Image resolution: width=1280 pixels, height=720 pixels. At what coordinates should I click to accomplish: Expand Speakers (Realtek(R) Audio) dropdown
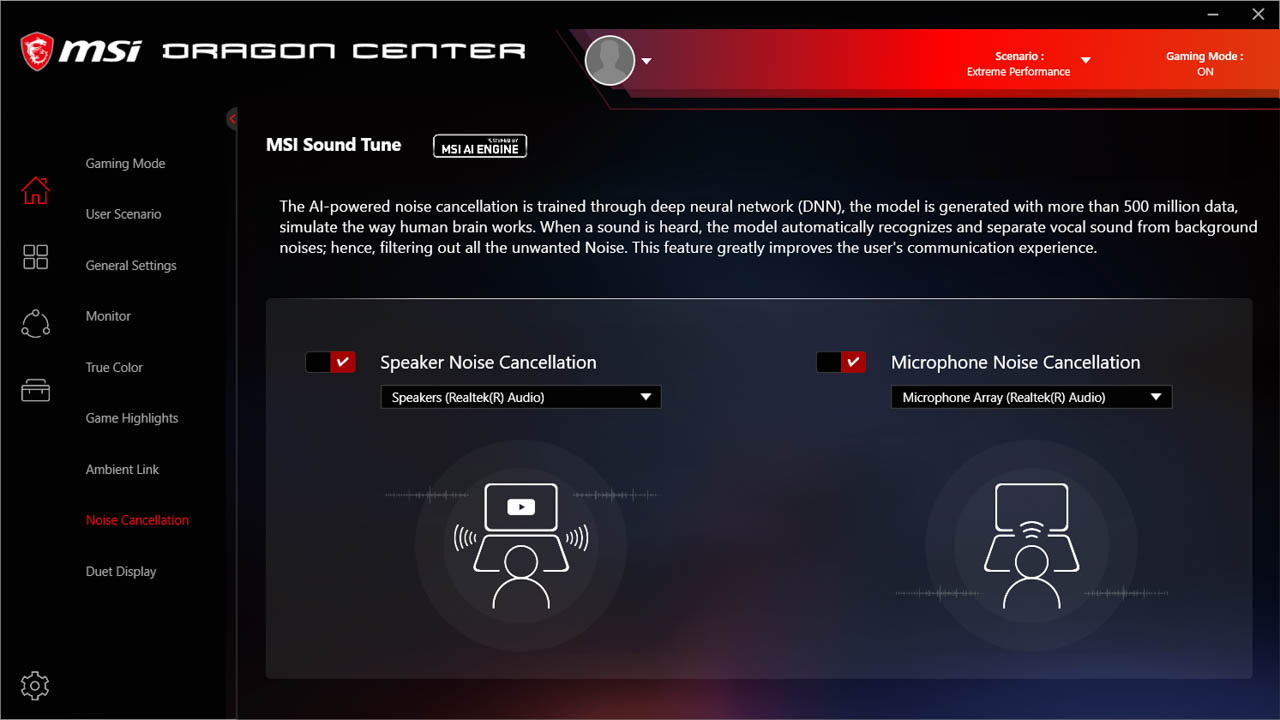(521, 397)
